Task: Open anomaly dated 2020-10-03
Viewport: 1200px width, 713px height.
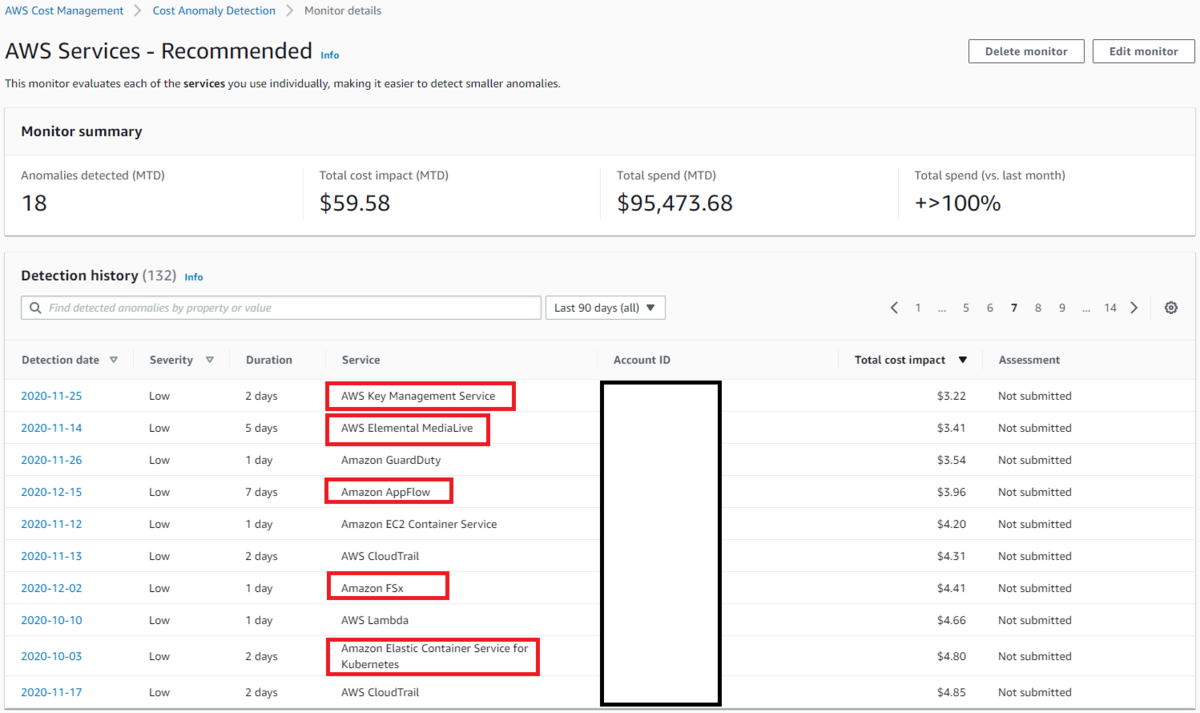Action: point(51,656)
